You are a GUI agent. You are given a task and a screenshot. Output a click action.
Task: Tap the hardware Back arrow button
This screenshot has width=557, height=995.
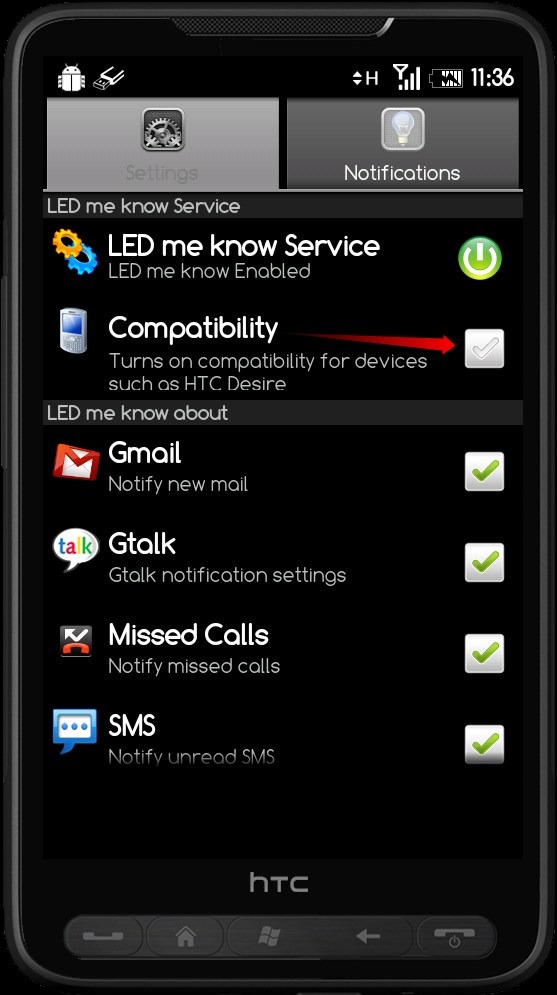coord(368,936)
